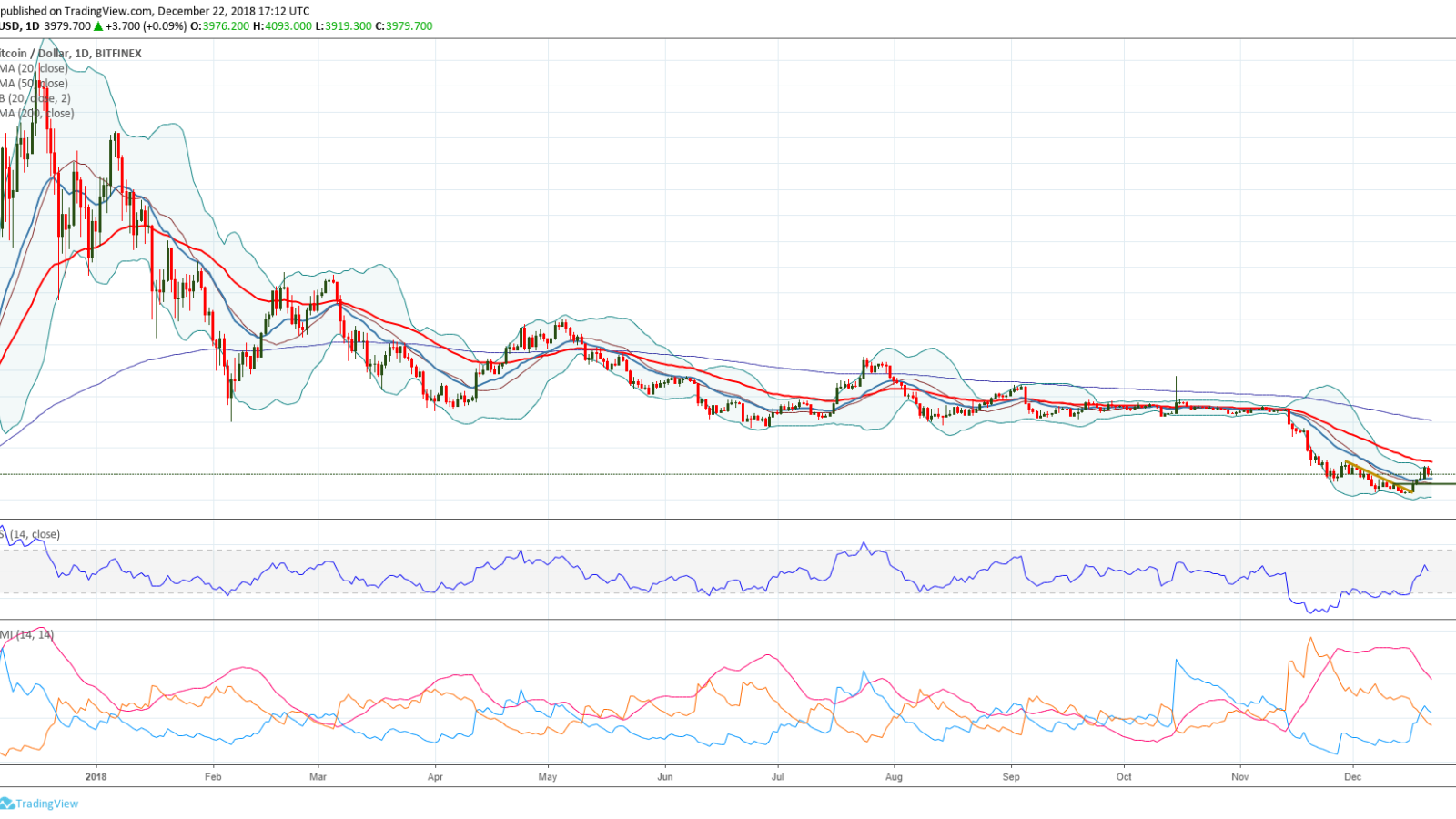Click the 'May' label on time axis

548,777
